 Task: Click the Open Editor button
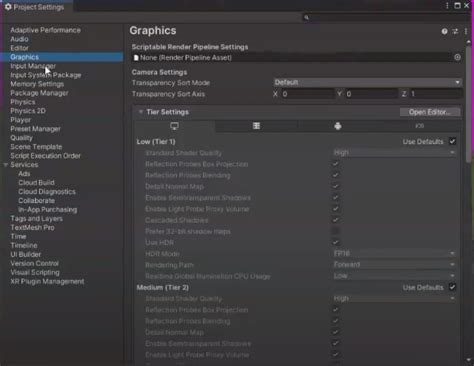coord(430,112)
